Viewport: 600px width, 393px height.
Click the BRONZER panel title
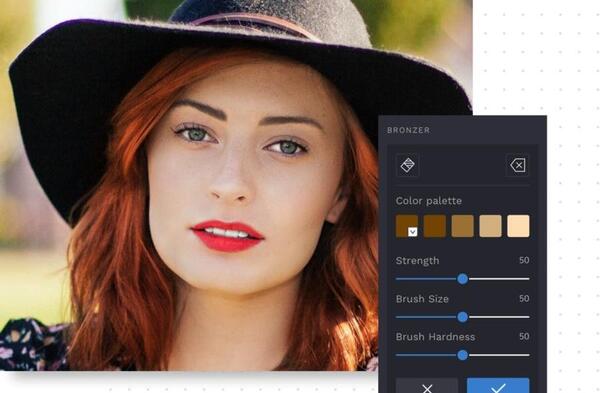coord(408,130)
